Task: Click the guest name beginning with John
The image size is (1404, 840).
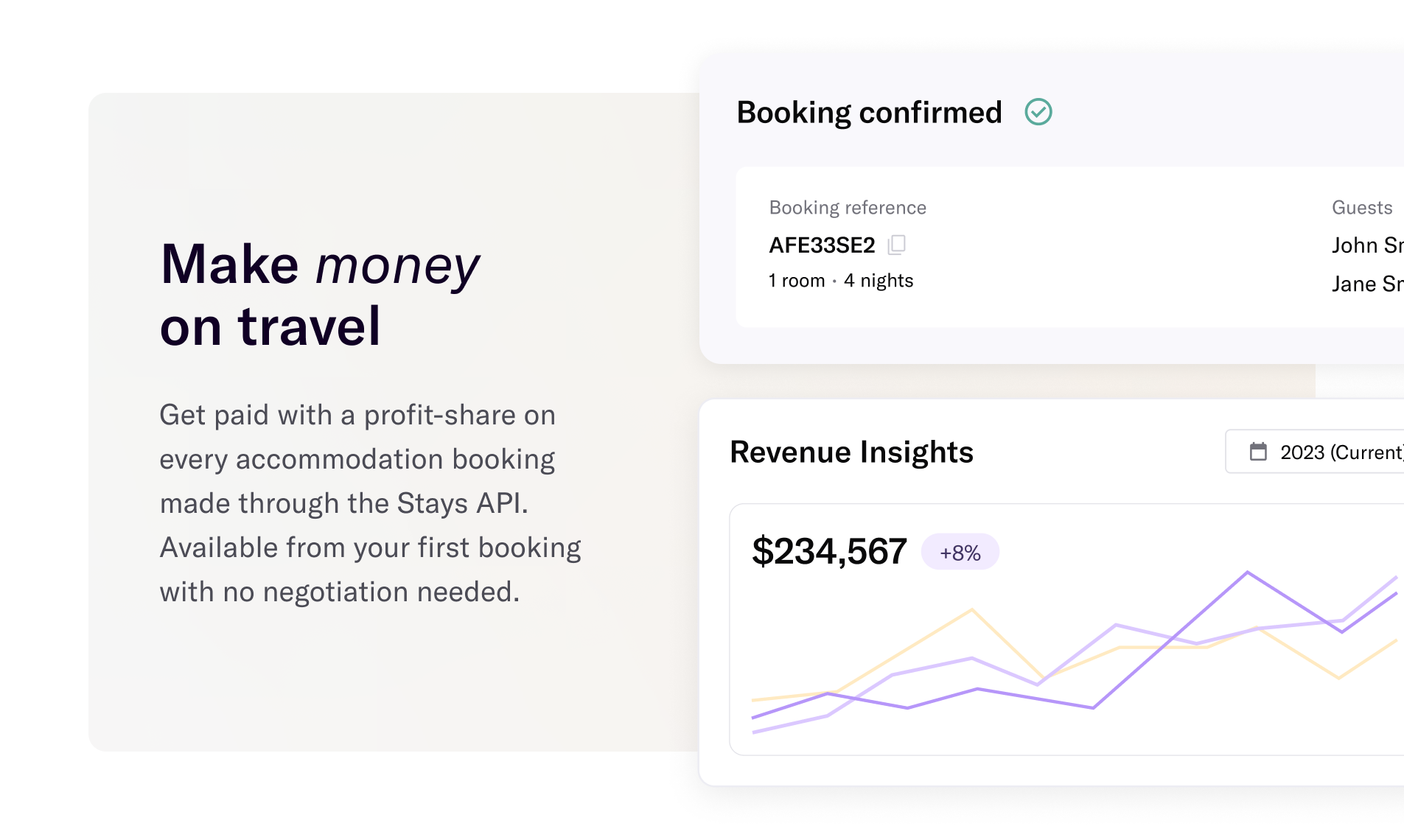Action: (1368, 245)
